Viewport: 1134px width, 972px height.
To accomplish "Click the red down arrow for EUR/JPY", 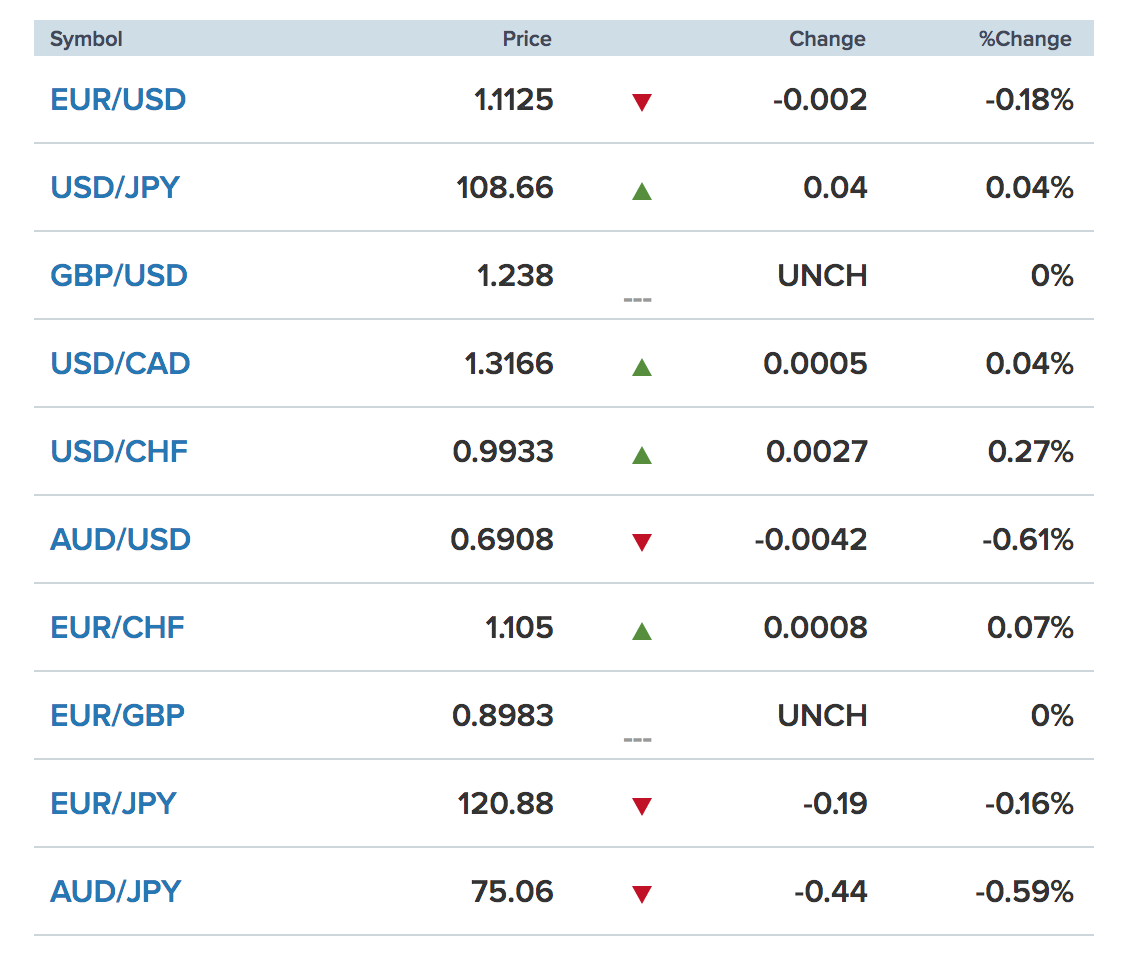I will click(x=641, y=806).
